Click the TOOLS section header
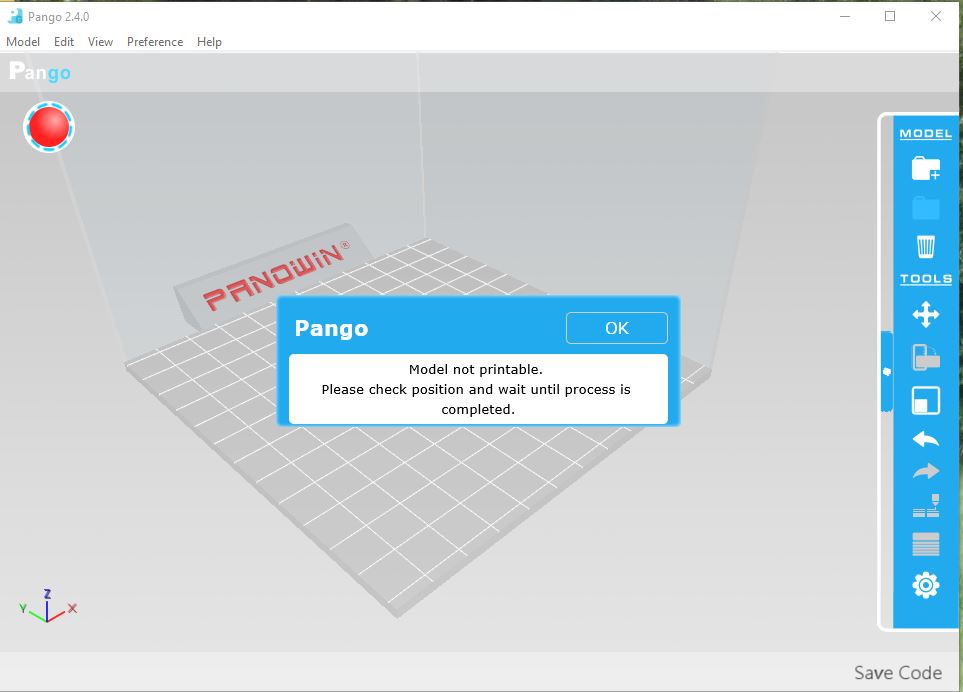The image size is (963, 692). coord(926,279)
